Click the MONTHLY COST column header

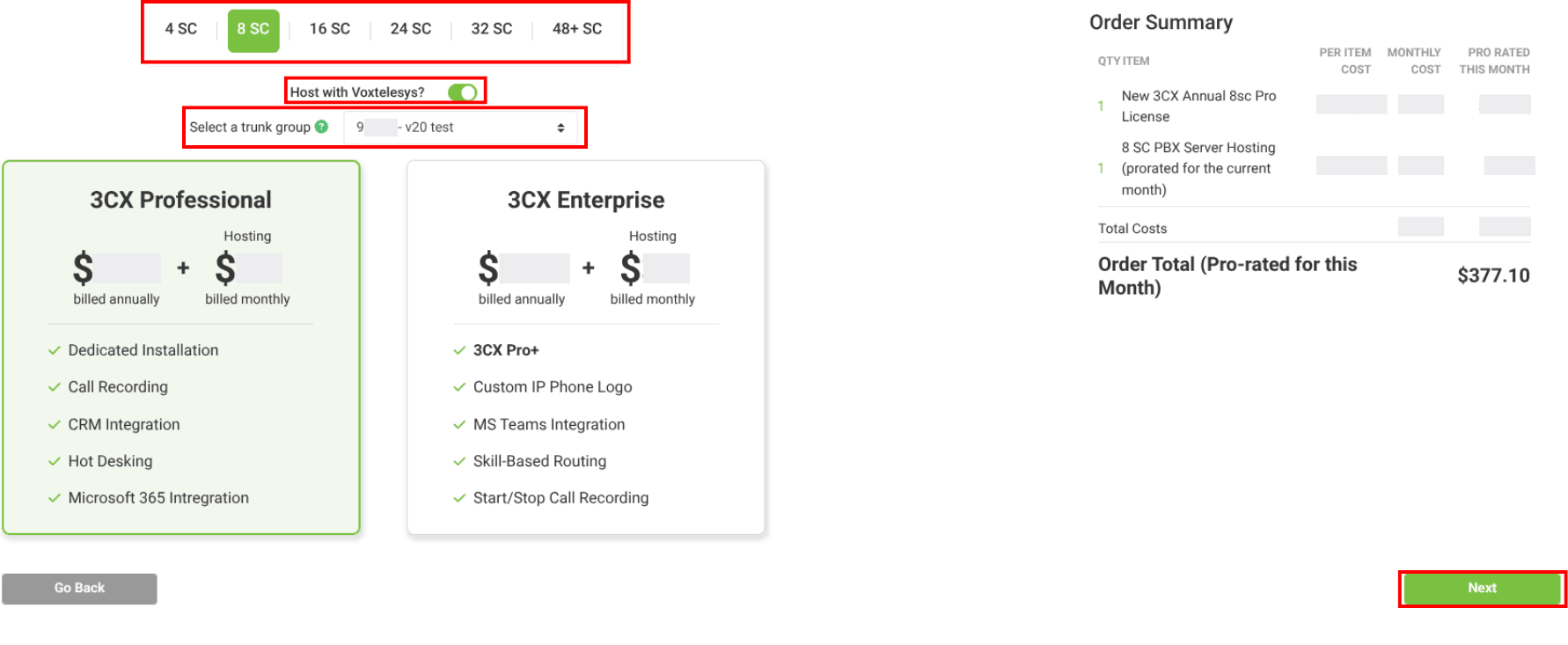pos(1414,61)
